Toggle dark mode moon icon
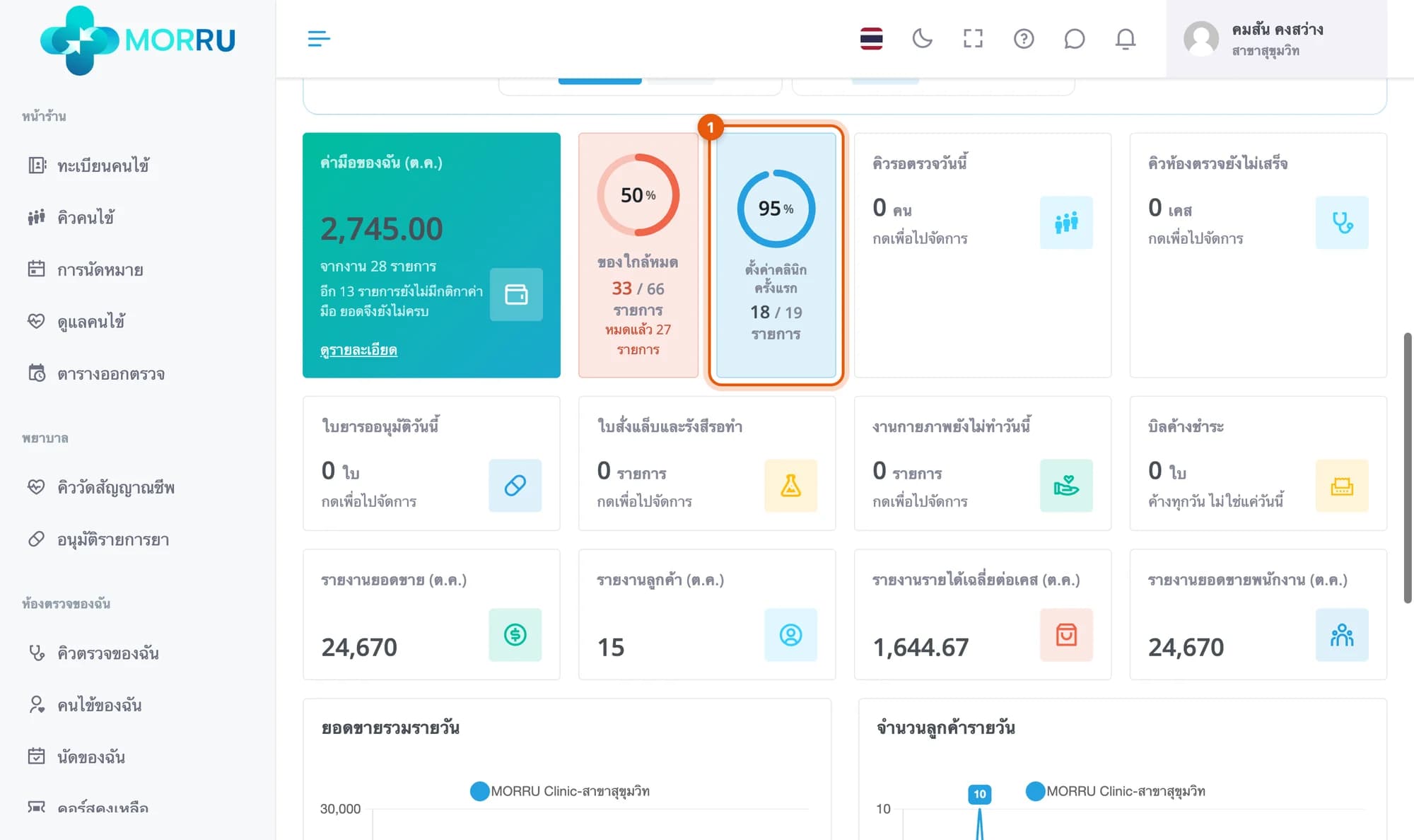The image size is (1414, 840). (922, 38)
